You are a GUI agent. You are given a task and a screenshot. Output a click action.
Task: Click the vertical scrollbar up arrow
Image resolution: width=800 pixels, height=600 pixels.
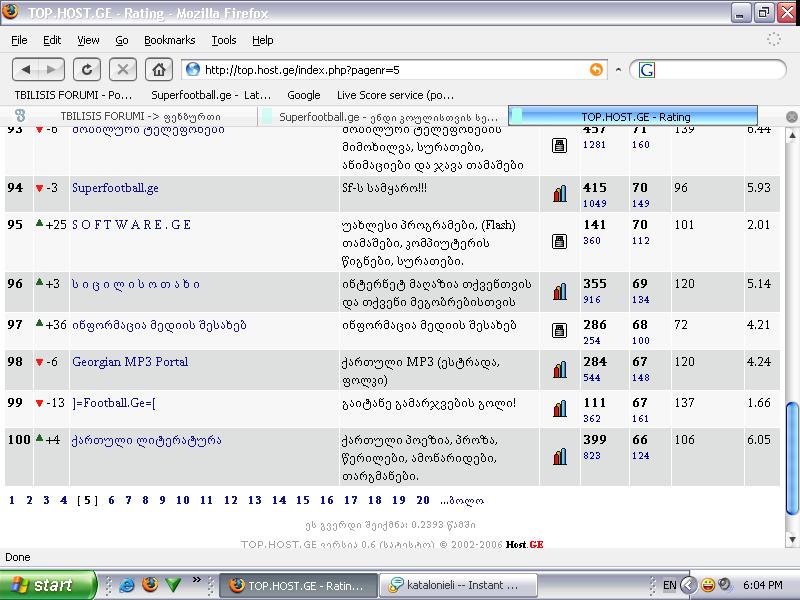point(792,135)
